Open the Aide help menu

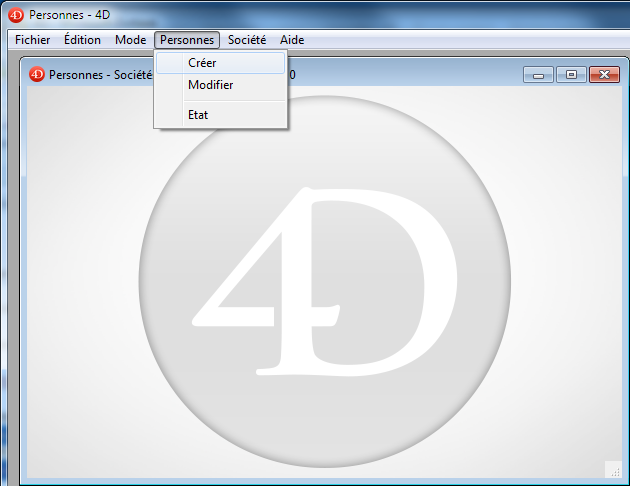(292, 40)
